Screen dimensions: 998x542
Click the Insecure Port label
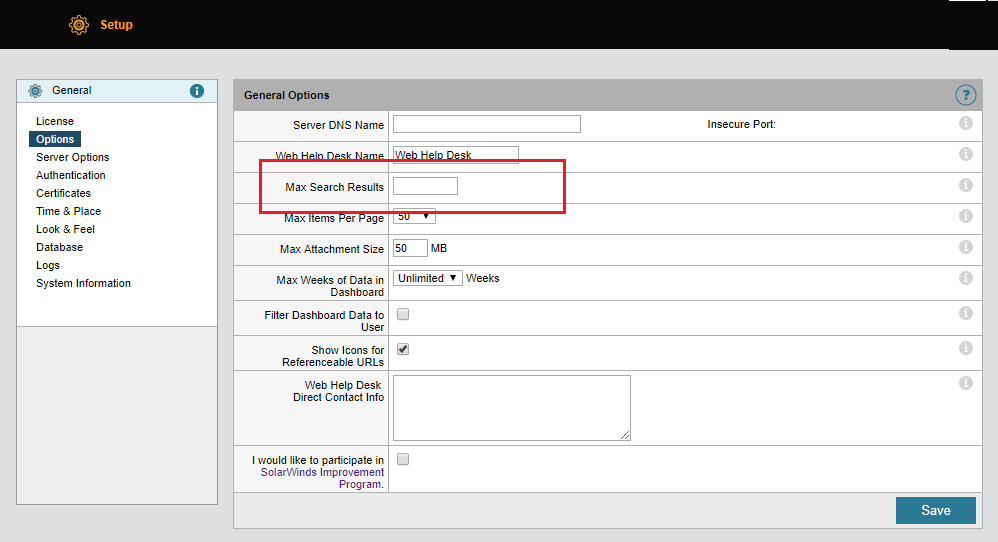(741, 124)
